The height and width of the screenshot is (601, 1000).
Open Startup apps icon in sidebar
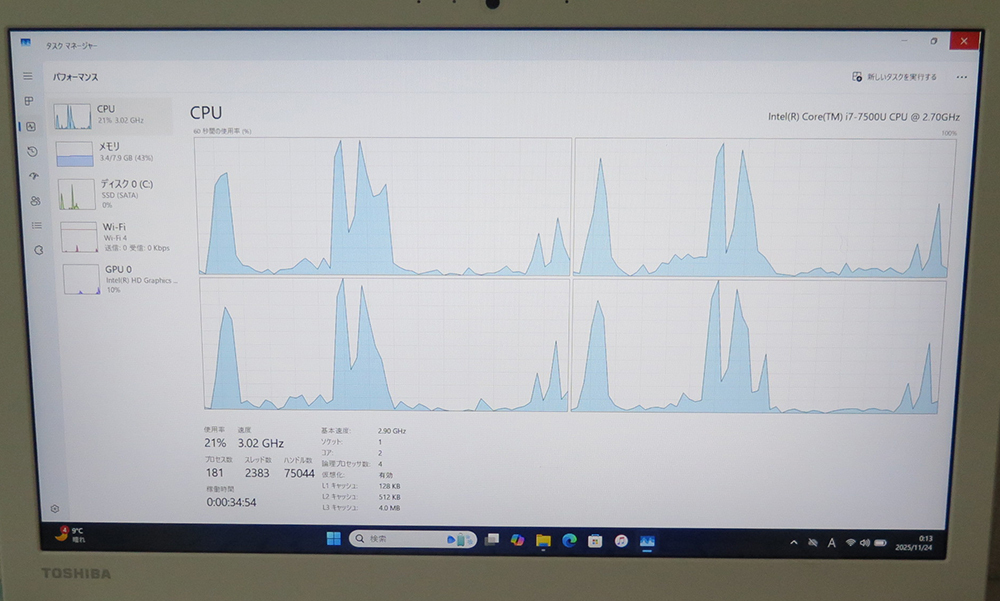point(34,176)
